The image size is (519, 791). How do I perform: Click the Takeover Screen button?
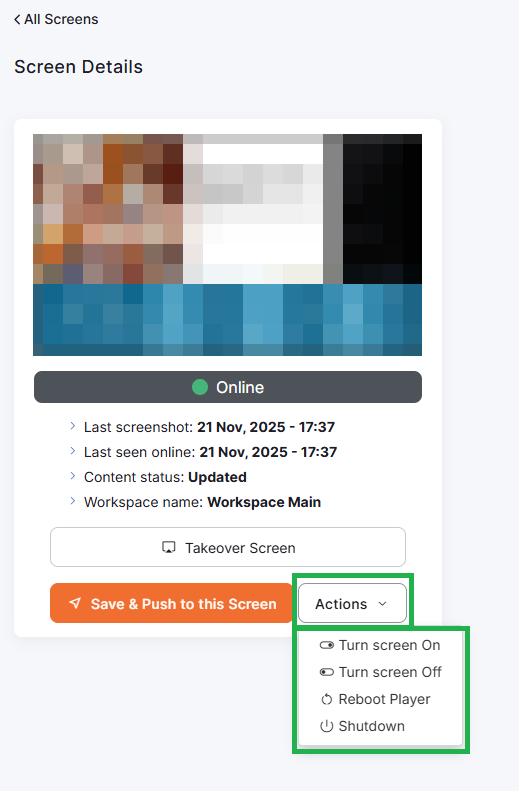click(228, 547)
